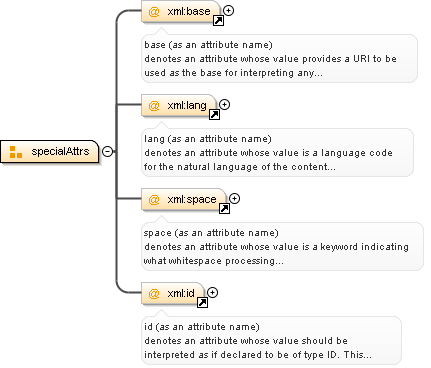The height and width of the screenshot is (368, 431).
Task: Click the @ icon of xml:base
Action: pyautogui.click(x=154, y=12)
